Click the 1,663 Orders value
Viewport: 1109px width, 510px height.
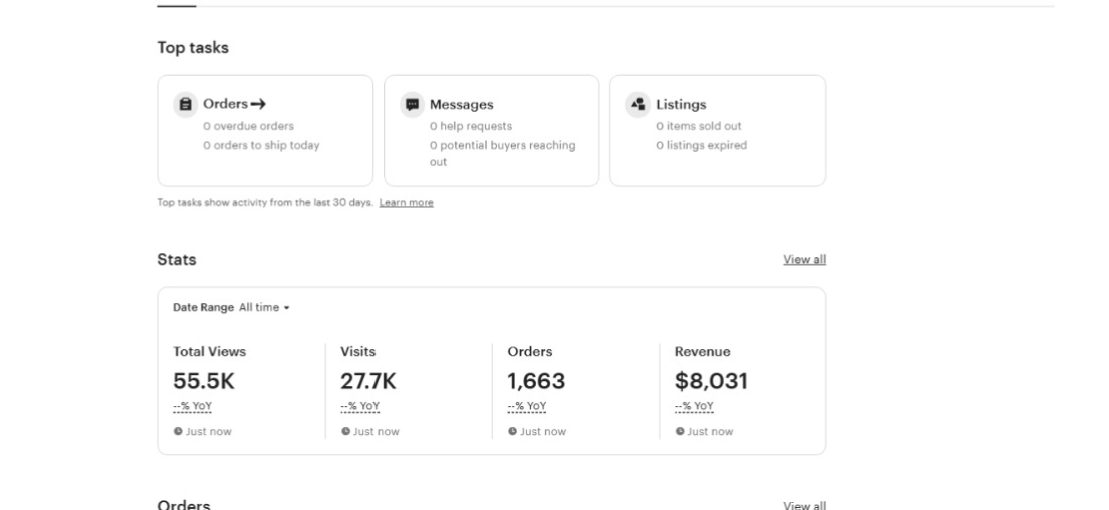click(x=536, y=381)
